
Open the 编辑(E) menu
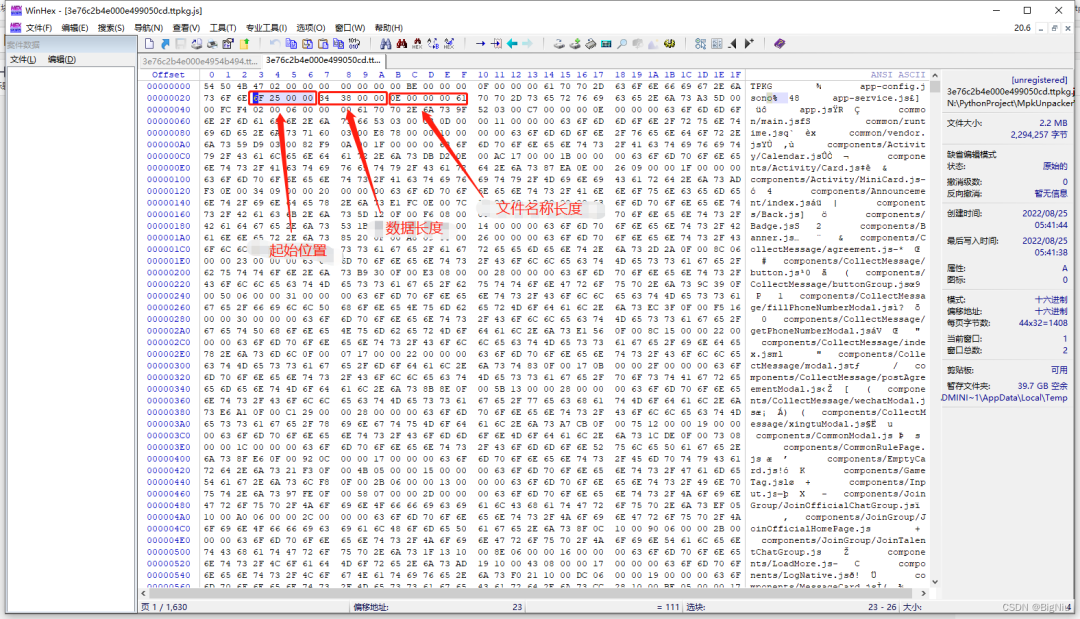point(74,28)
